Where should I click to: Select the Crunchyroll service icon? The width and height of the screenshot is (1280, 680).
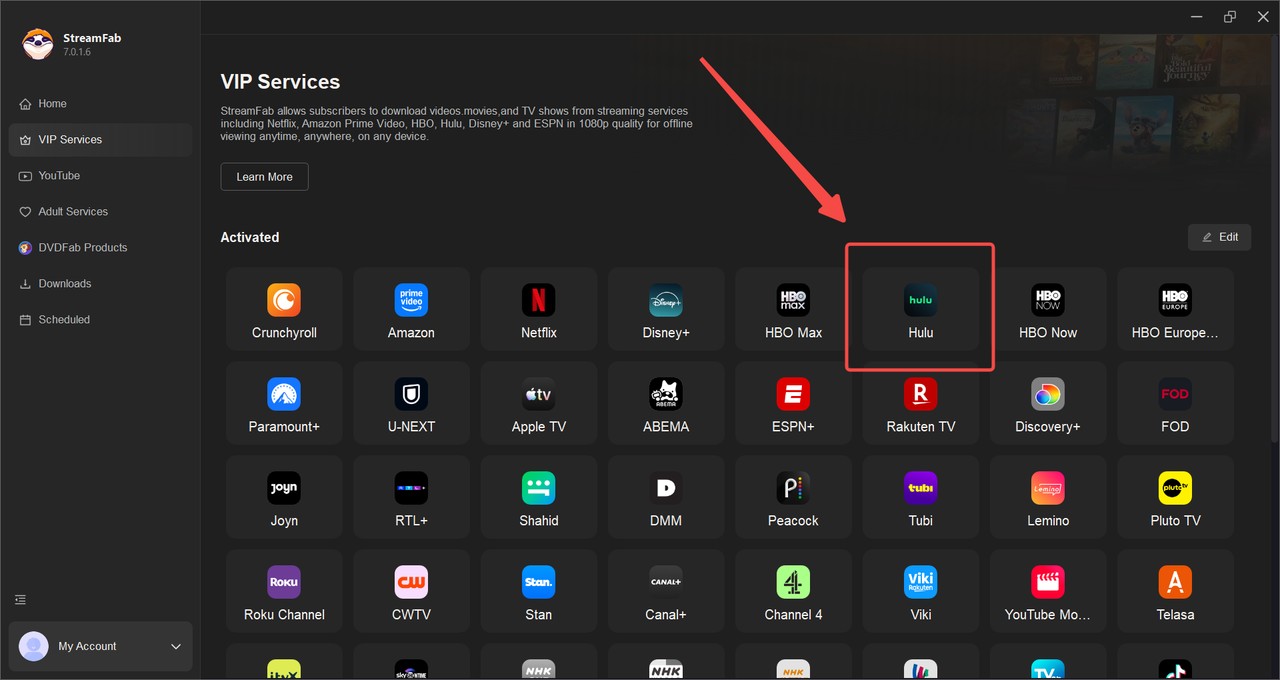[x=284, y=308]
